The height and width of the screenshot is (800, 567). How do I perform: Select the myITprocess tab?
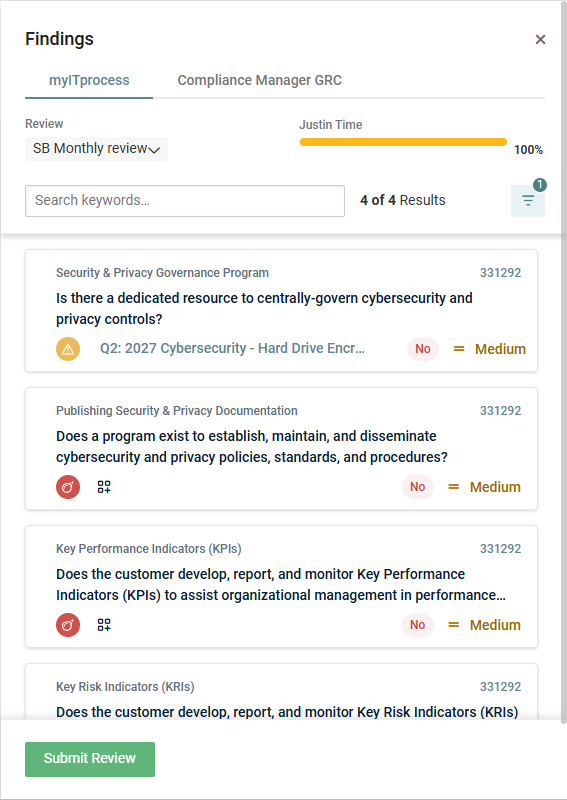coord(89,81)
